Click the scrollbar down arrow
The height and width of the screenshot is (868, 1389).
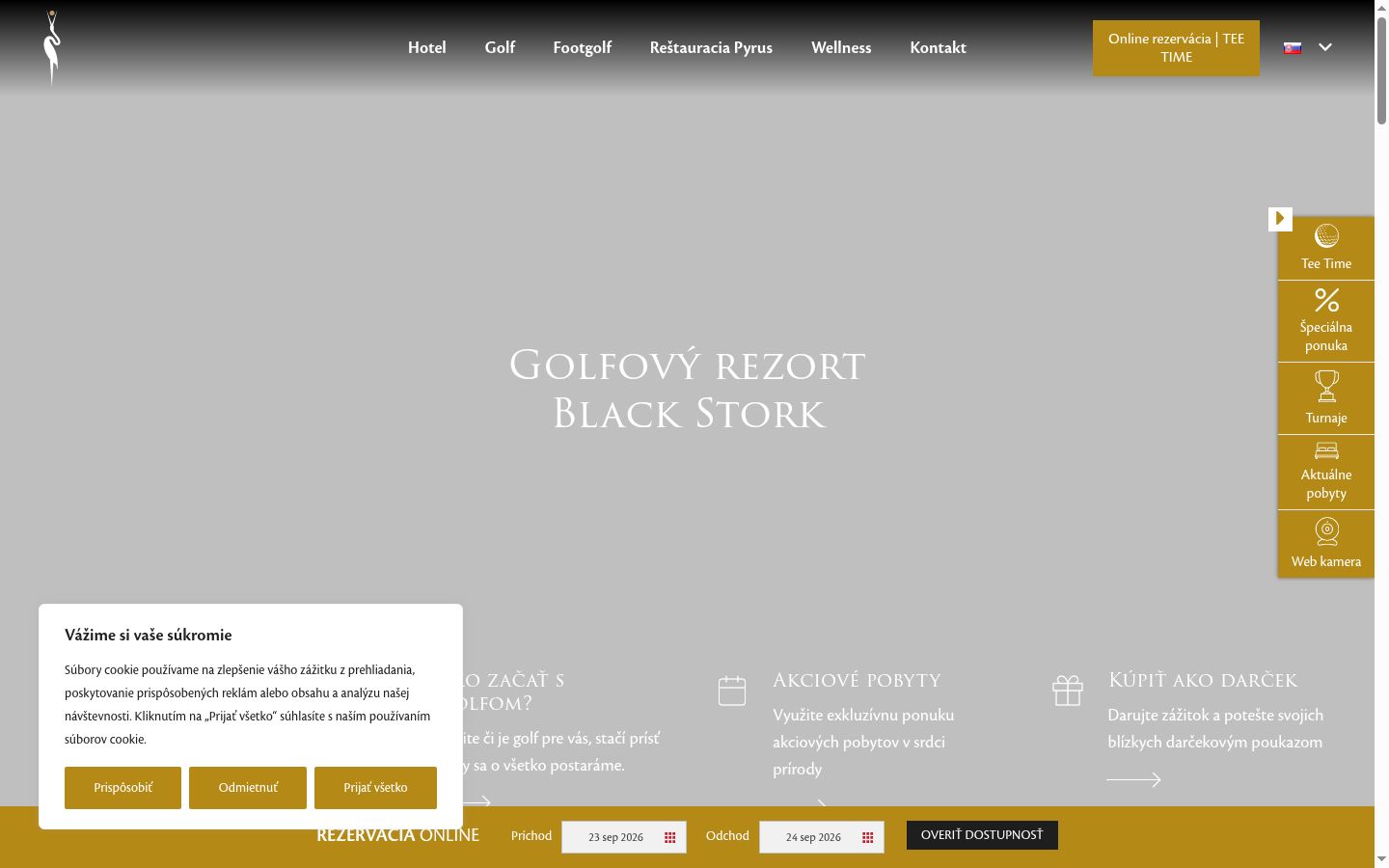[x=1381, y=859]
